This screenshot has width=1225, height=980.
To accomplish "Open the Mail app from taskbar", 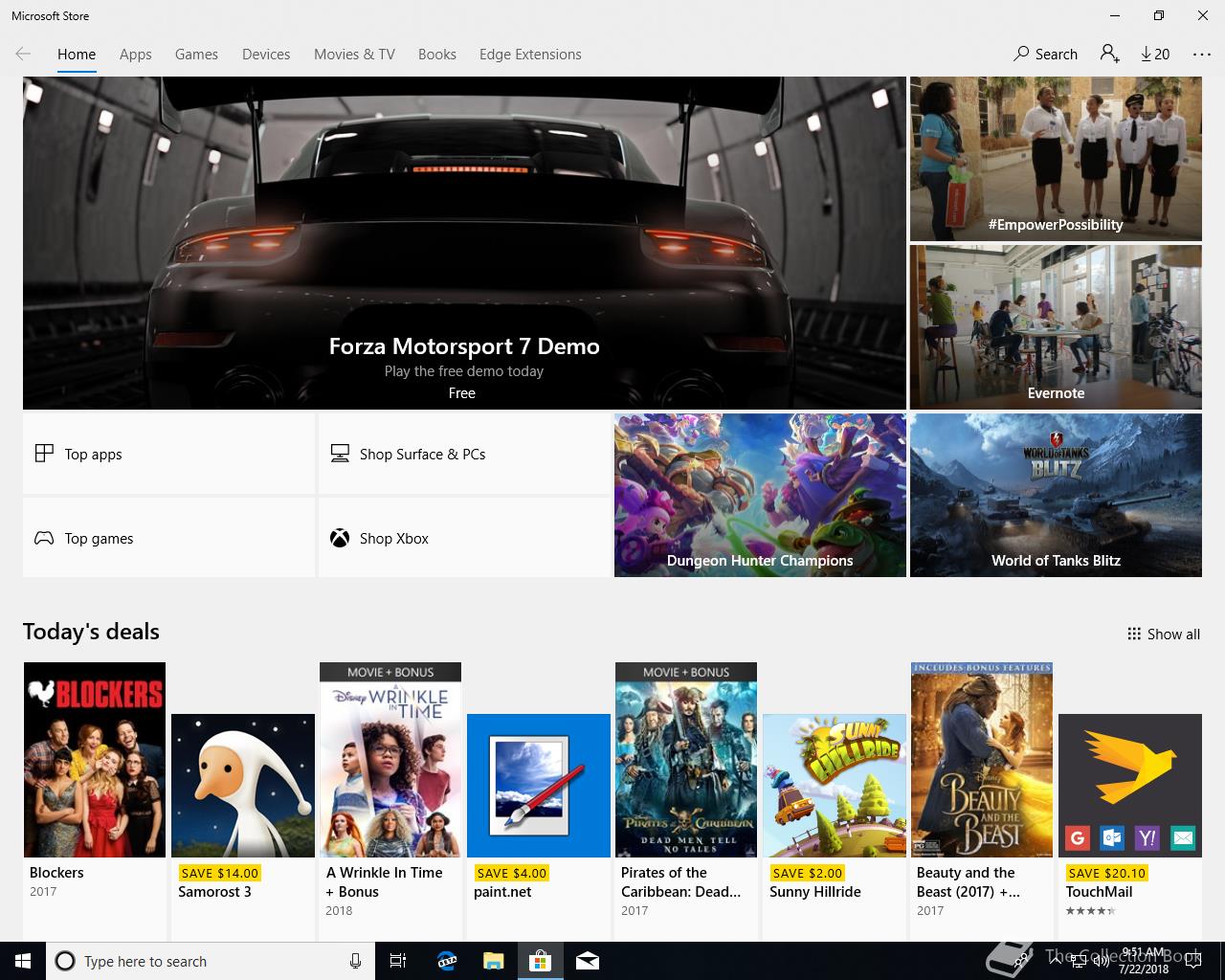I will [588, 961].
